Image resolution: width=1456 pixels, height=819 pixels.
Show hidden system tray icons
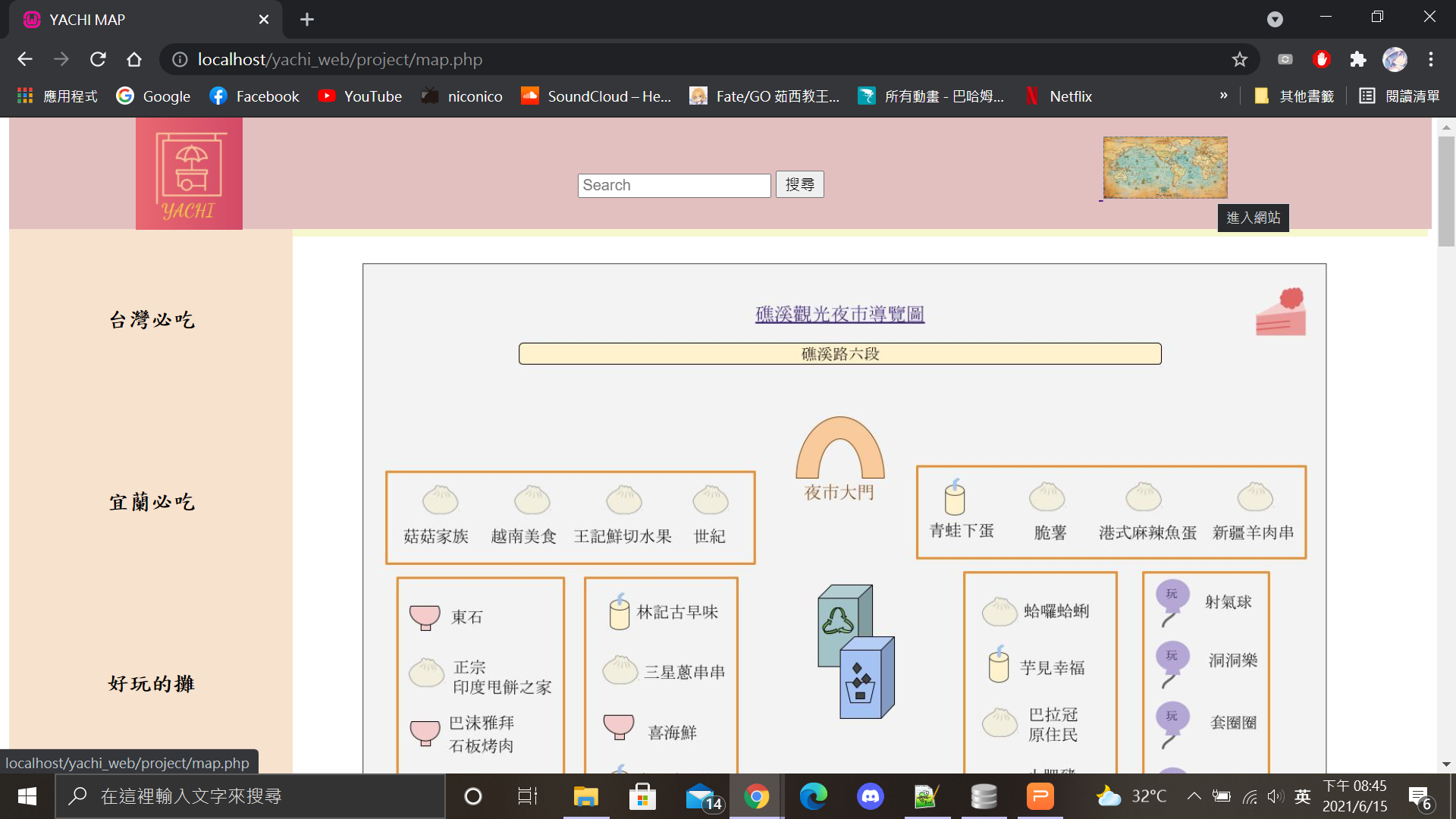point(1194,796)
